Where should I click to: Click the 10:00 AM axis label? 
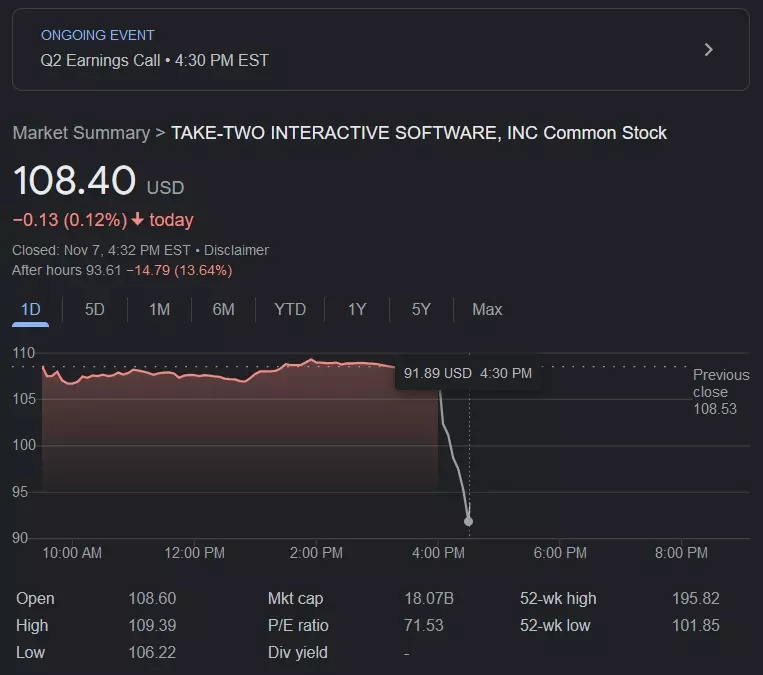point(72,553)
